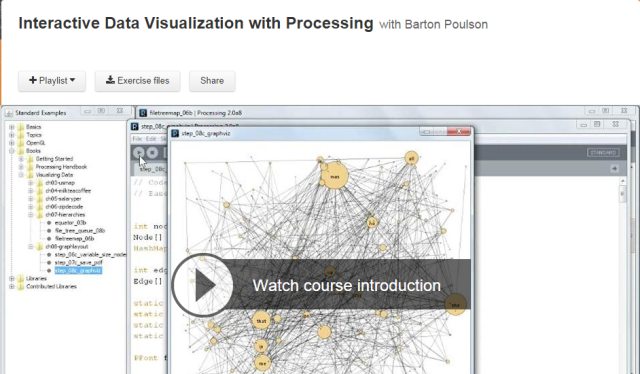Image resolution: width=640 pixels, height=374 pixels.
Task: Select filetreemap_06b example
Action: [74, 238]
